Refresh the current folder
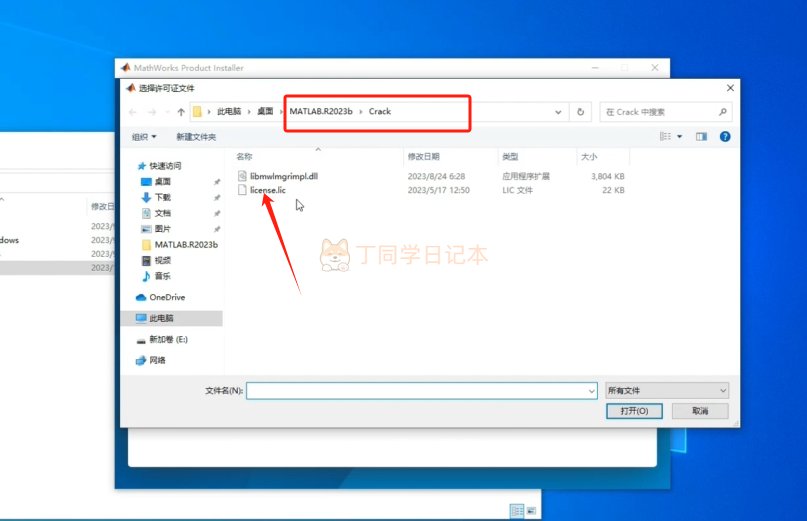 (x=581, y=112)
